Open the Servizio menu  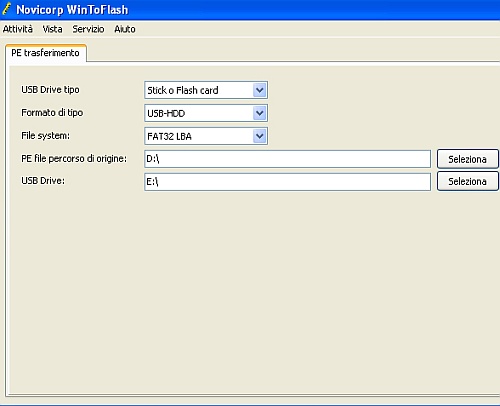(88, 29)
